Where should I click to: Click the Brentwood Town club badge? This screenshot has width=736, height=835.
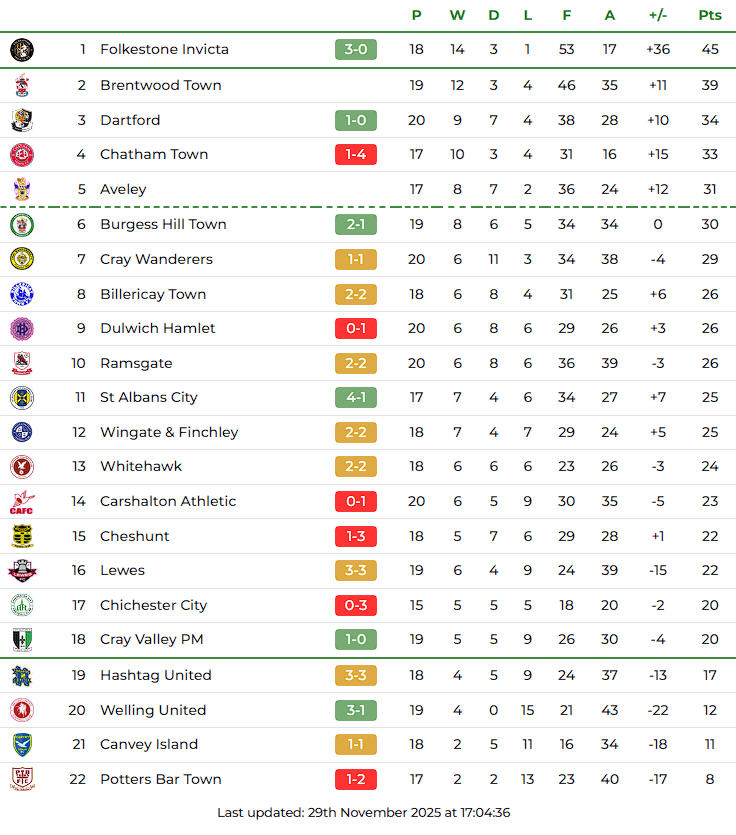click(22, 85)
